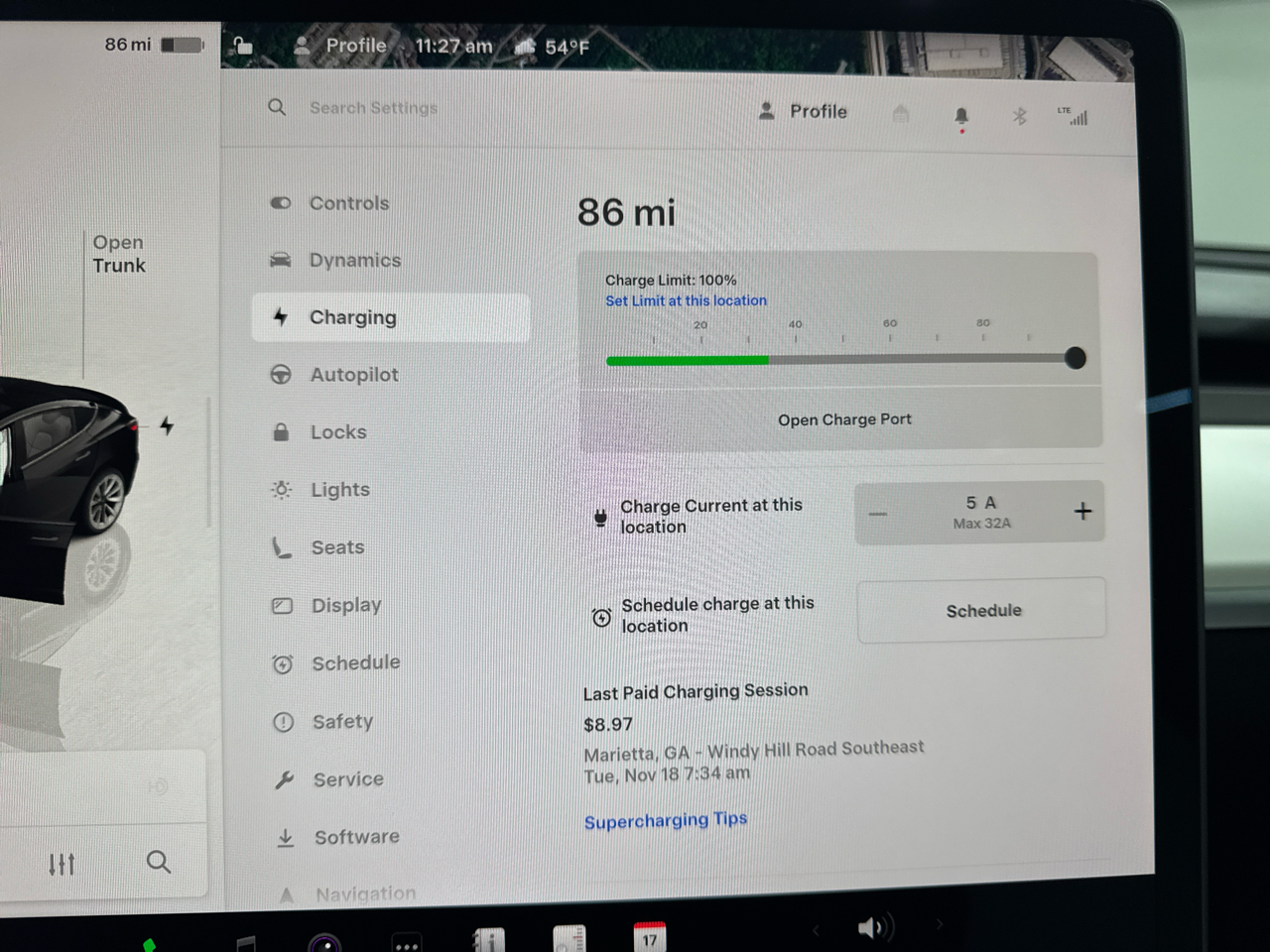Select Autopilot in settings menu

click(354, 375)
